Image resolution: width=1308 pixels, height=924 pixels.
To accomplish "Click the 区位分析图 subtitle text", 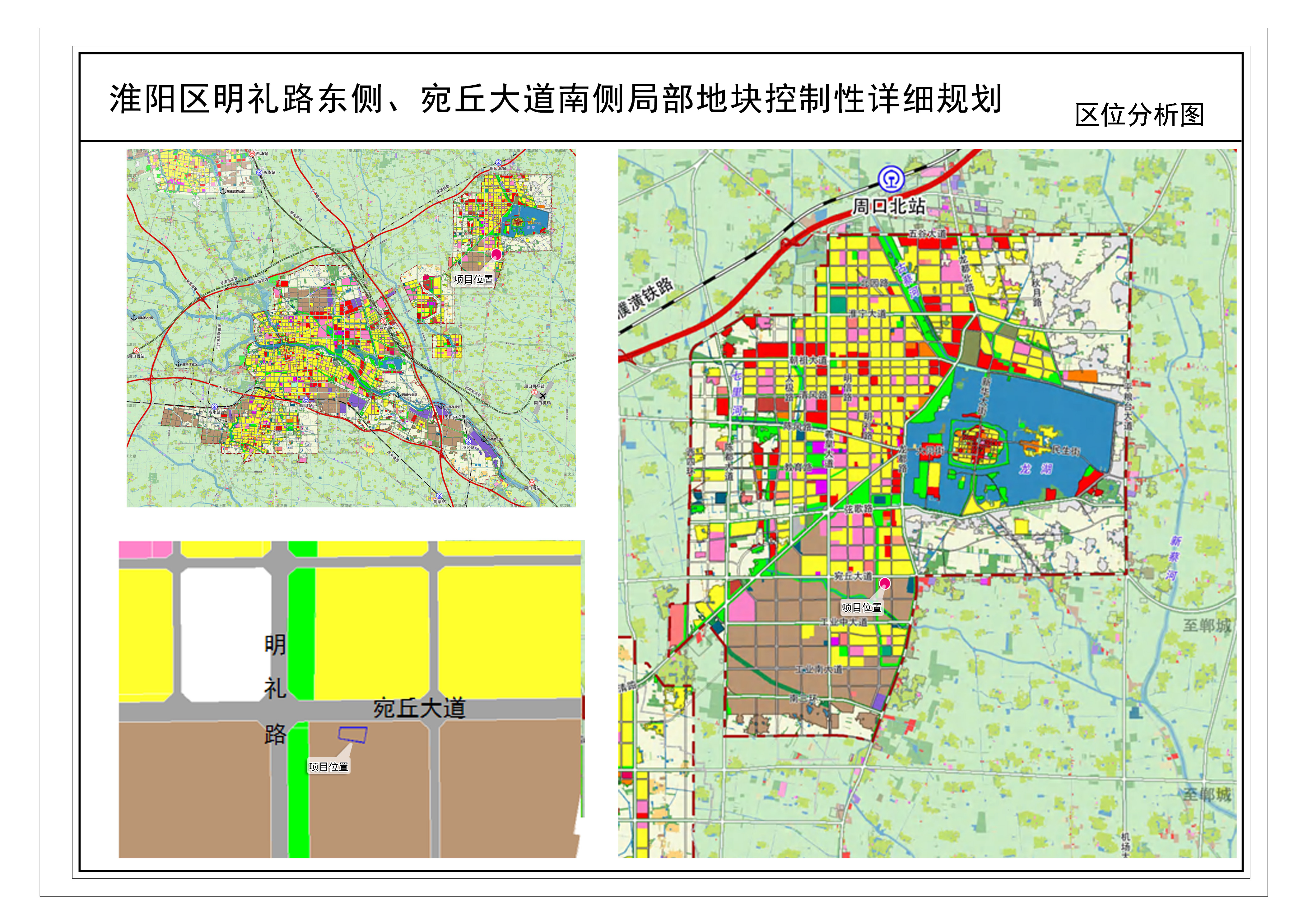I will pyautogui.click(x=1139, y=115).
